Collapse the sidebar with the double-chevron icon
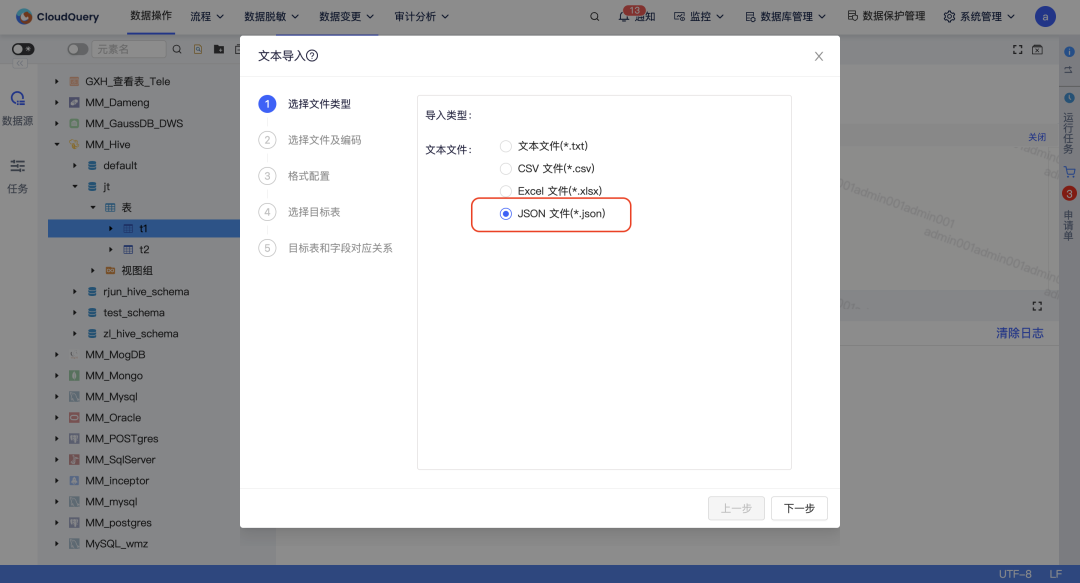Viewport: 1080px width, 583px height. pyautogui.click(x=20, y=63)
